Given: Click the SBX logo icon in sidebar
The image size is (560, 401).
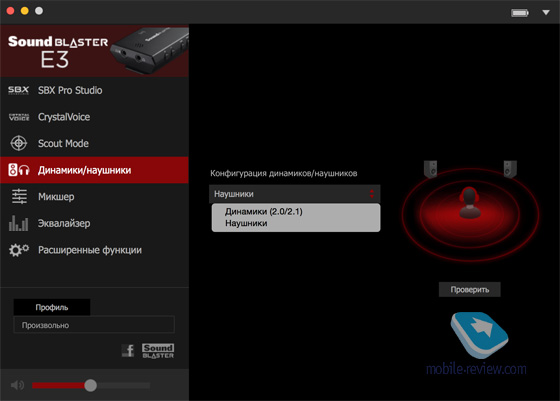Looking at the screenshot, I should (x=18, y=90).
